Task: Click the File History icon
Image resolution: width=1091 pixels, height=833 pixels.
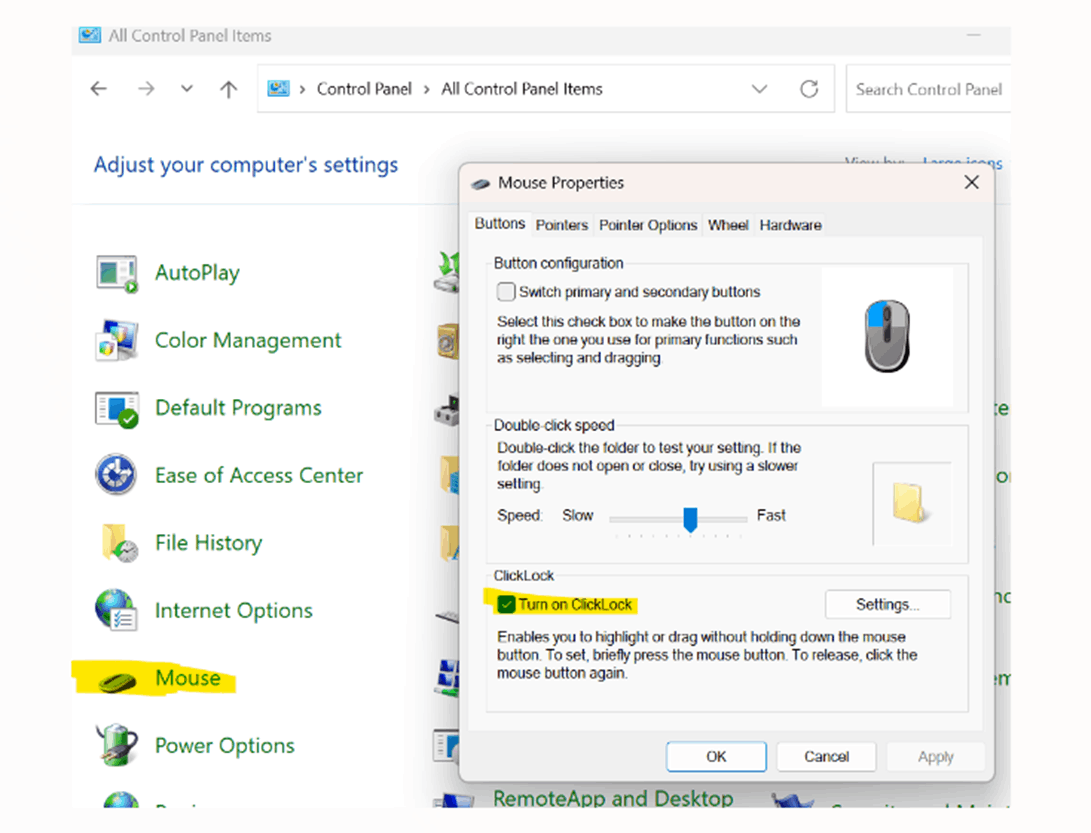Action: tap(118, 543)
